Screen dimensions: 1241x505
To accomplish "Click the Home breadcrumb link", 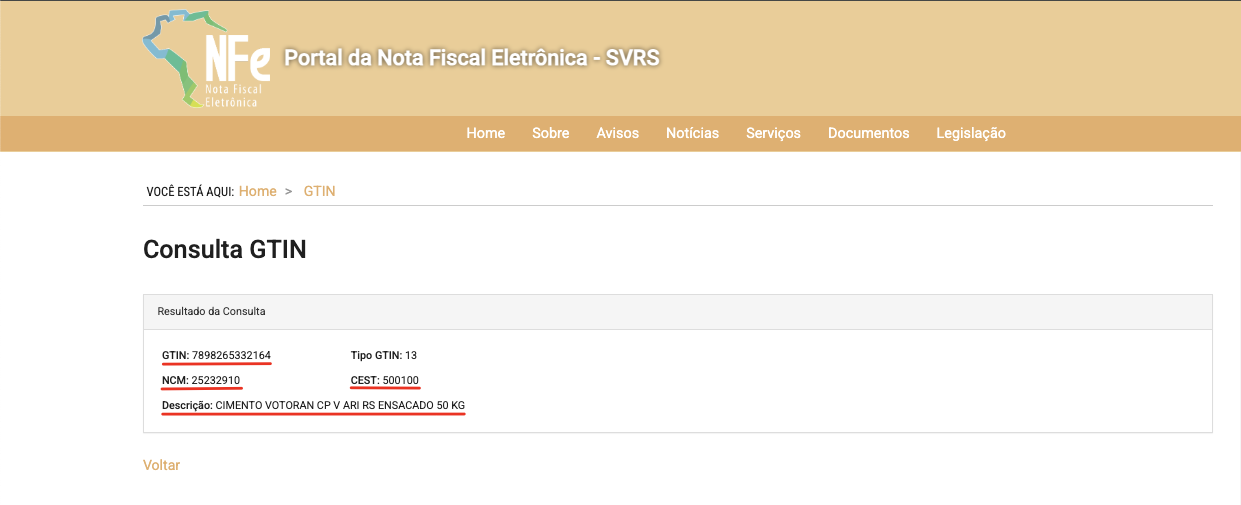I will (x=257, y=191).
